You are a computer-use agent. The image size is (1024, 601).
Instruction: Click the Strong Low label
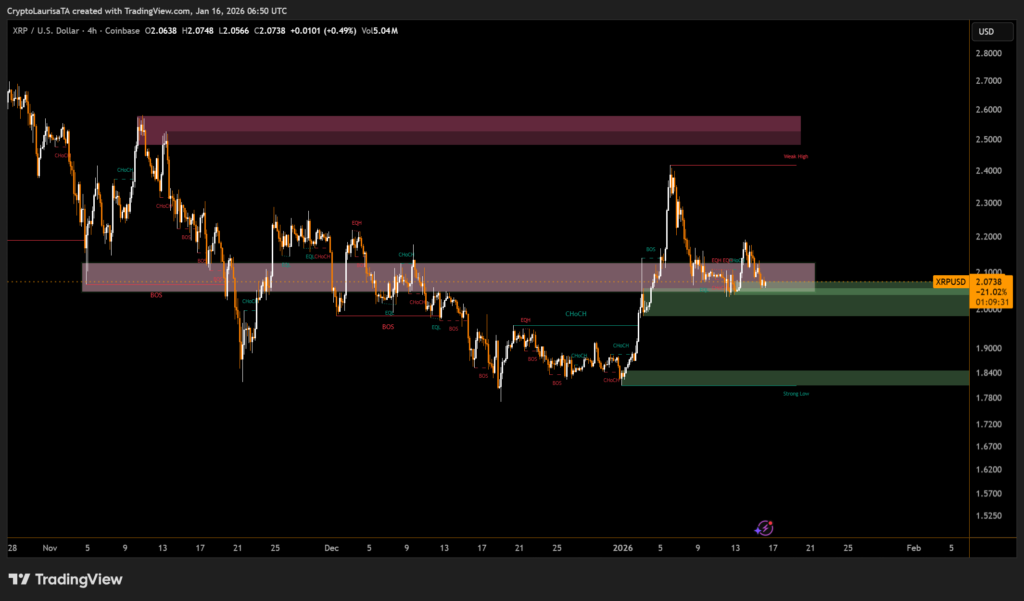pos(796,394)
